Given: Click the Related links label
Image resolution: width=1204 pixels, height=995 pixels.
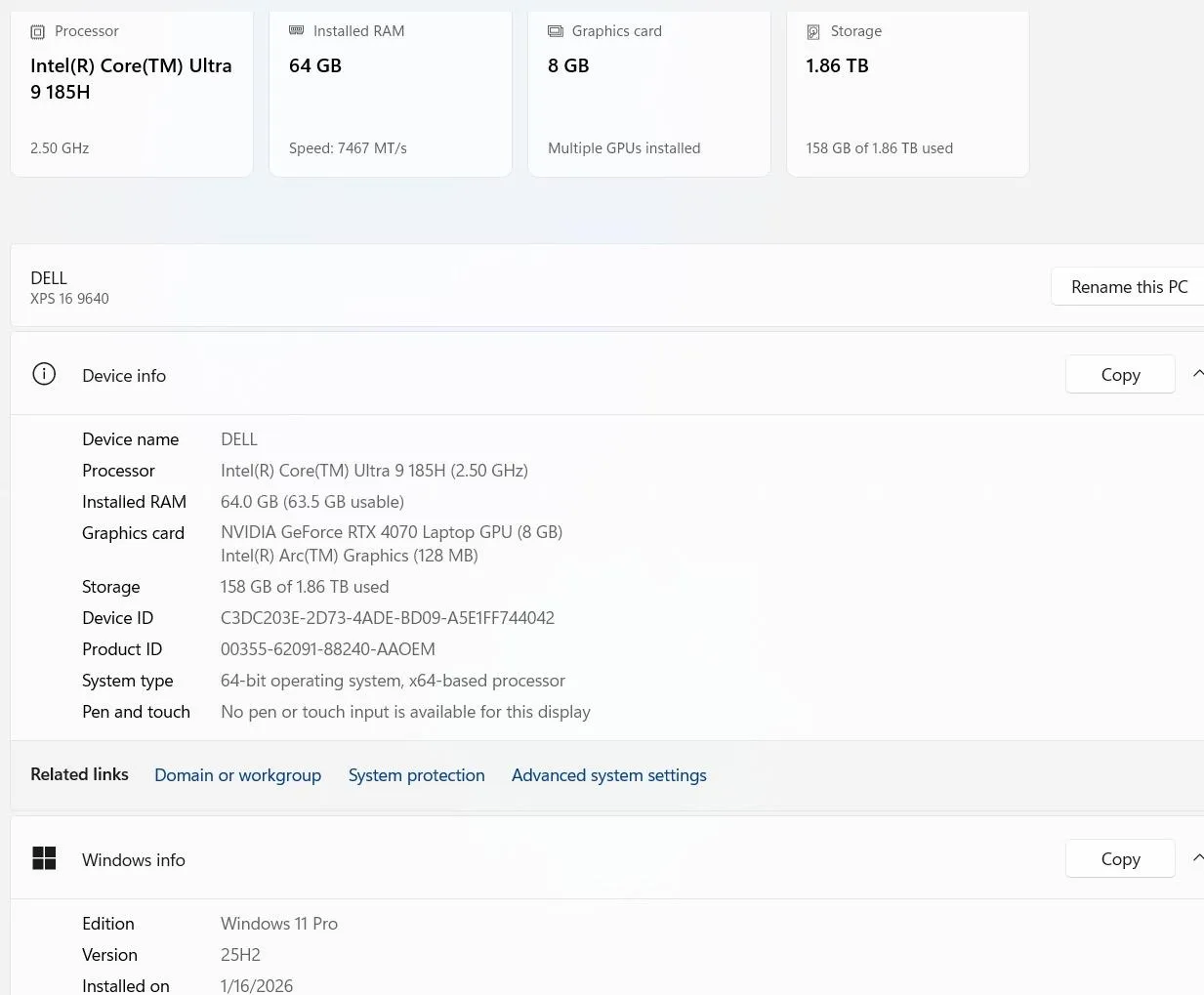Looking at the screenshot, I should [x=79, y=774].
